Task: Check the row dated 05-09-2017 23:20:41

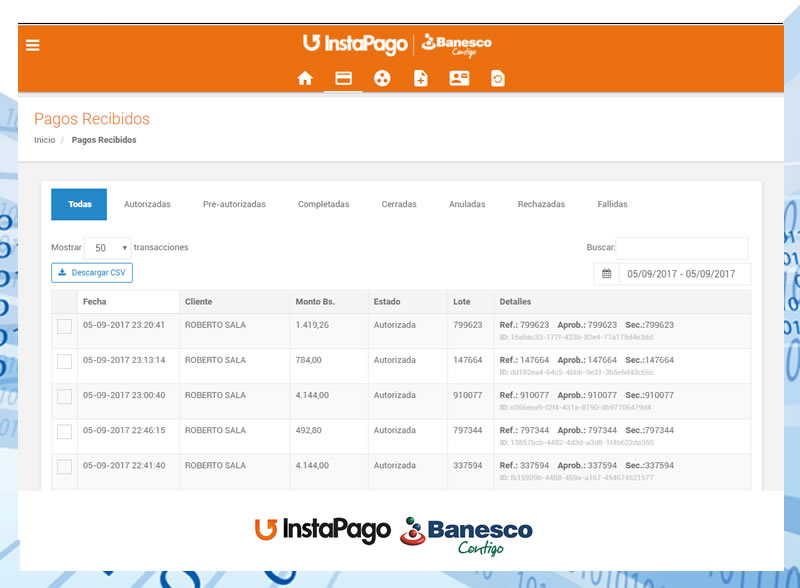Action: [64, 326]
